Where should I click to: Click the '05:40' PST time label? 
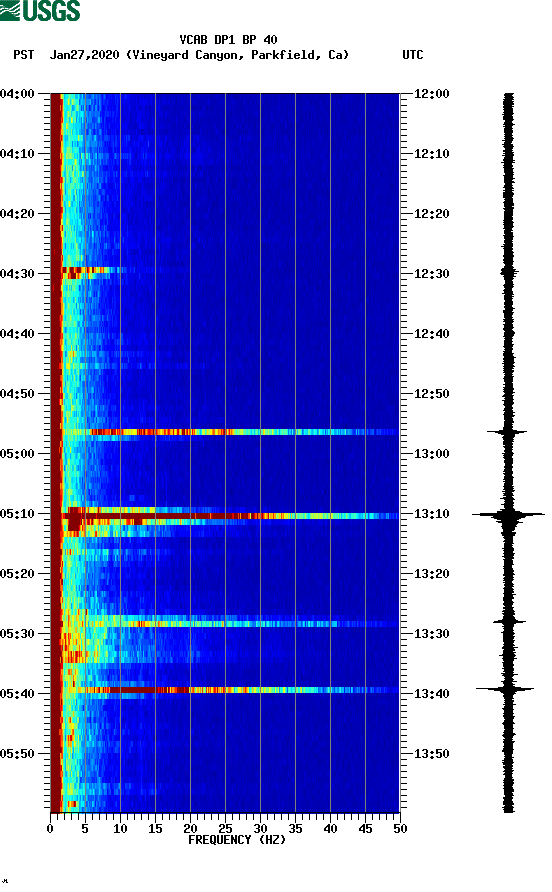17,694
